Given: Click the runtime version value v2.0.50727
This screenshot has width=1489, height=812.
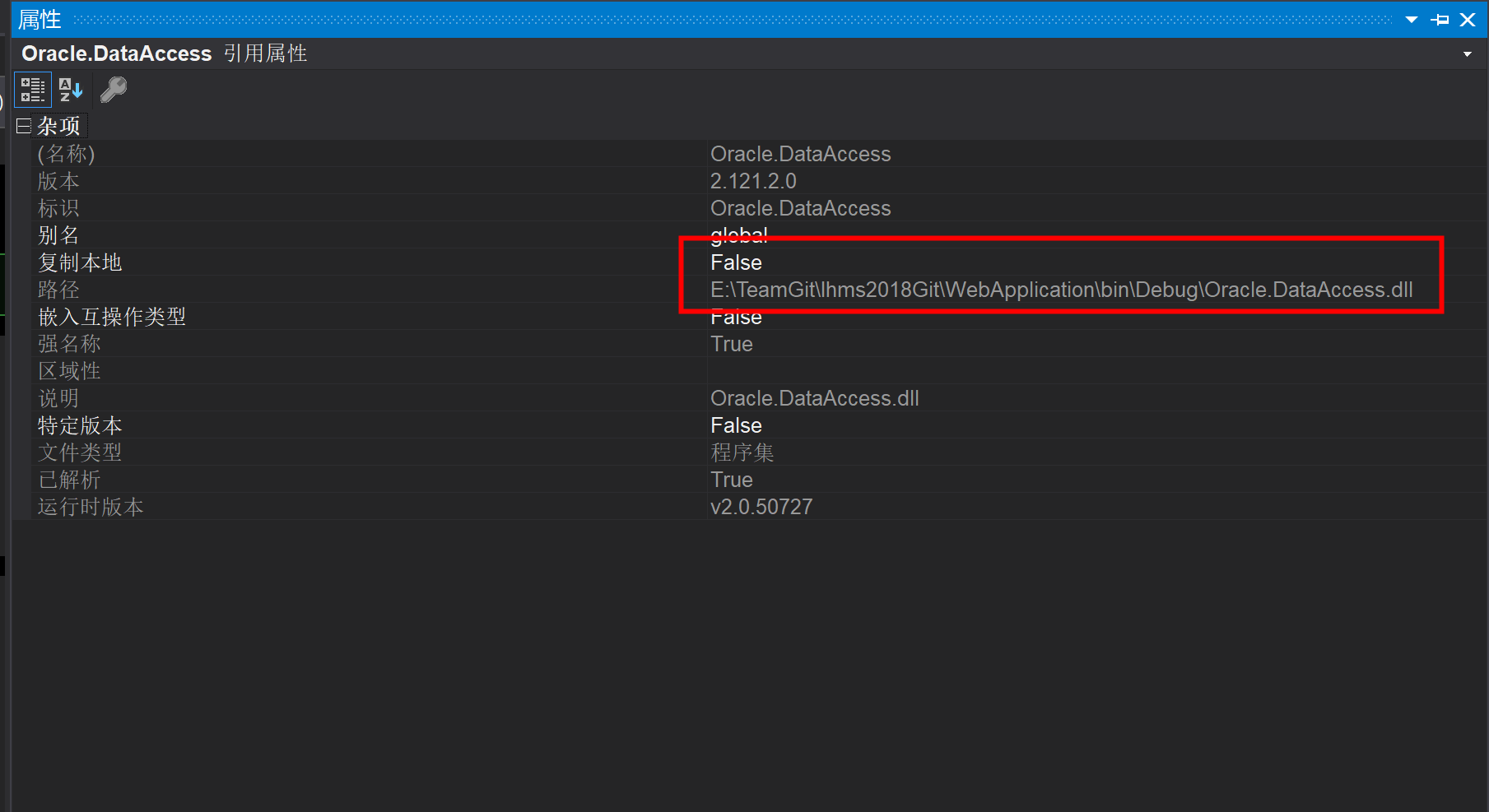Looking at the screenshot, I should tap(761, 507).
